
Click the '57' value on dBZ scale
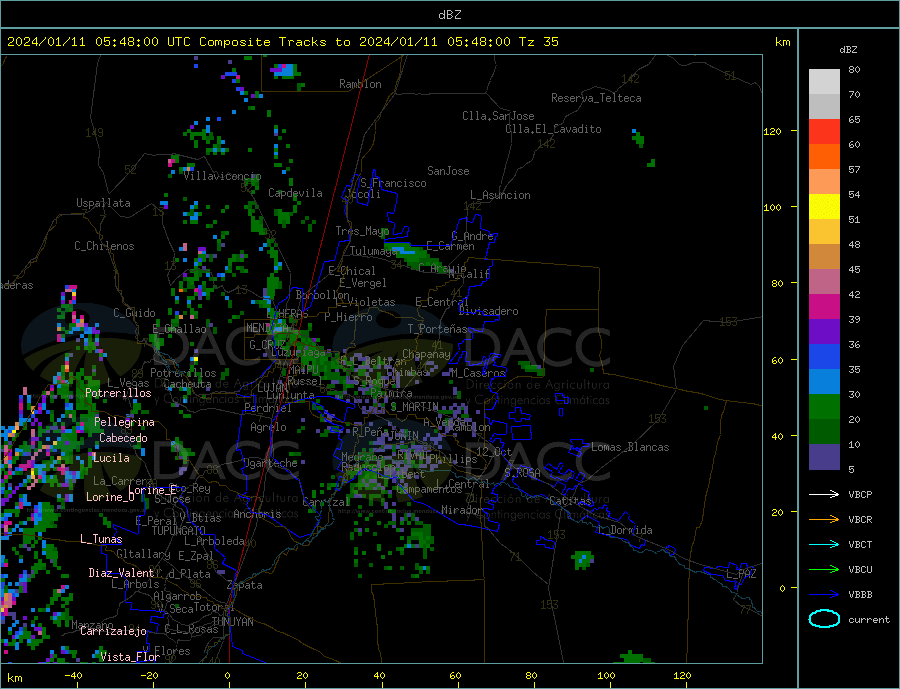[854, 169]
